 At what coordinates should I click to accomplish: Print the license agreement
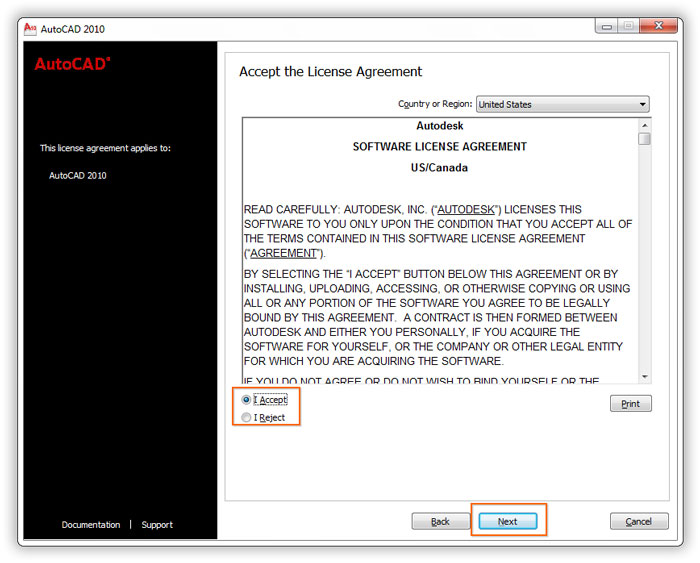point(630,404)
